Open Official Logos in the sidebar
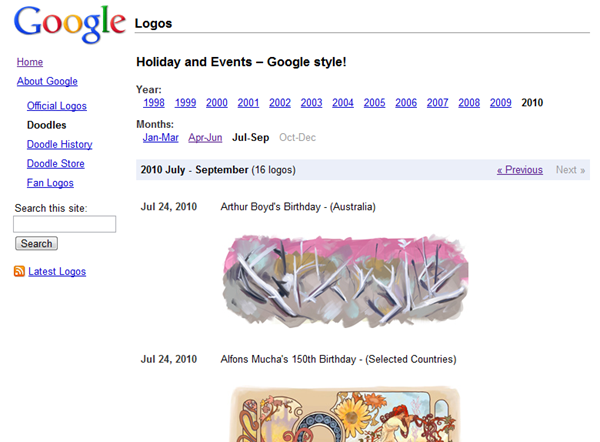 (57, 106)
